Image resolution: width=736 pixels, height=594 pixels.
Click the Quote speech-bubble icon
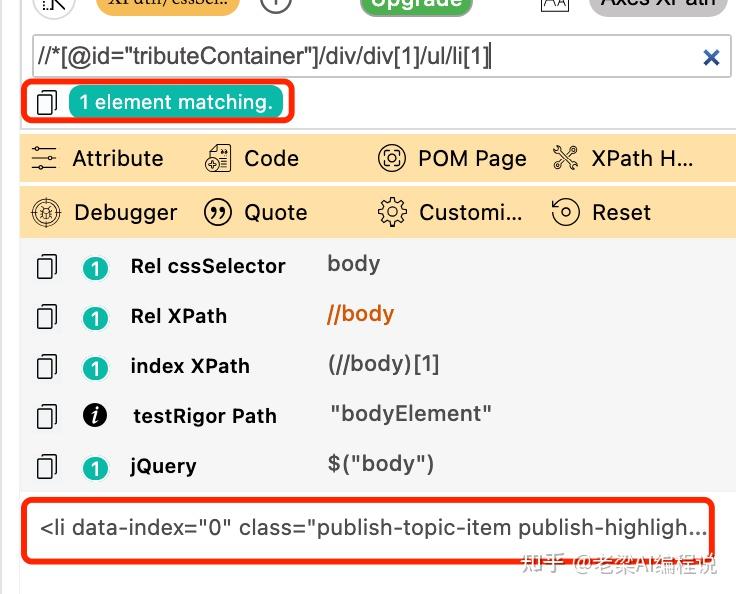[217, 212]
